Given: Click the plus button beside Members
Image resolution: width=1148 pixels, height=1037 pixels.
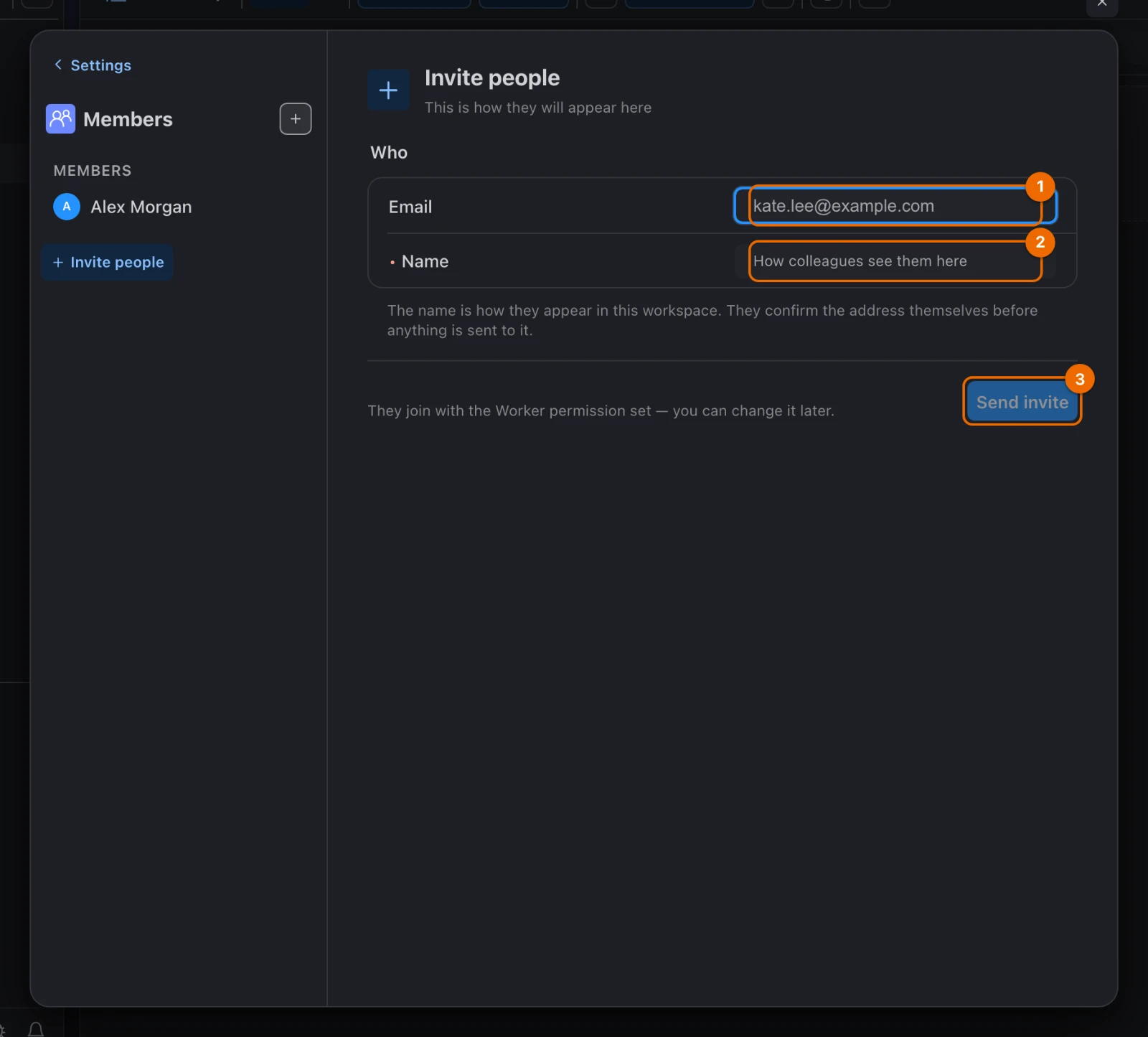Looking at the screenshot, I should (x=296, y=119).
